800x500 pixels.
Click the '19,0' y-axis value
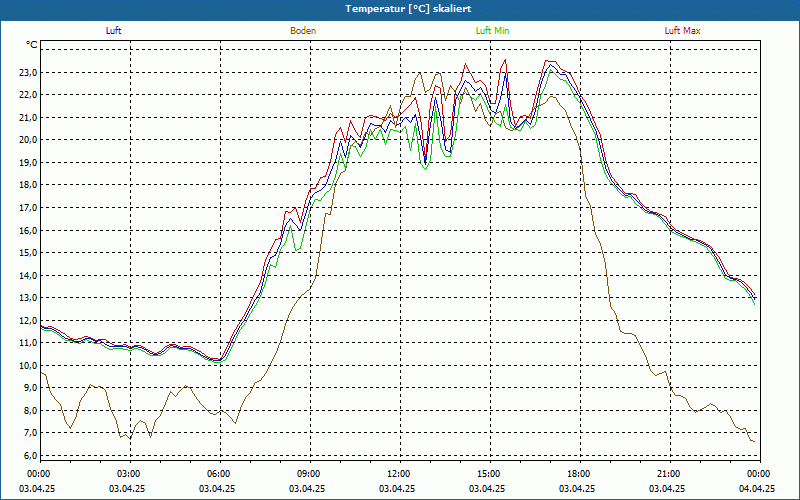(x=28, y=162)
